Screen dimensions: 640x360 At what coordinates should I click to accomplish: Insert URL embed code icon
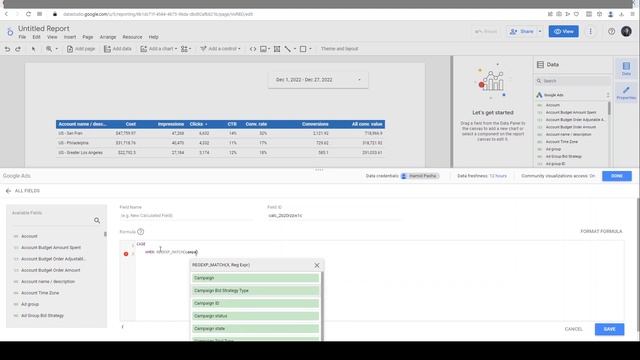[x=253, y=49]
